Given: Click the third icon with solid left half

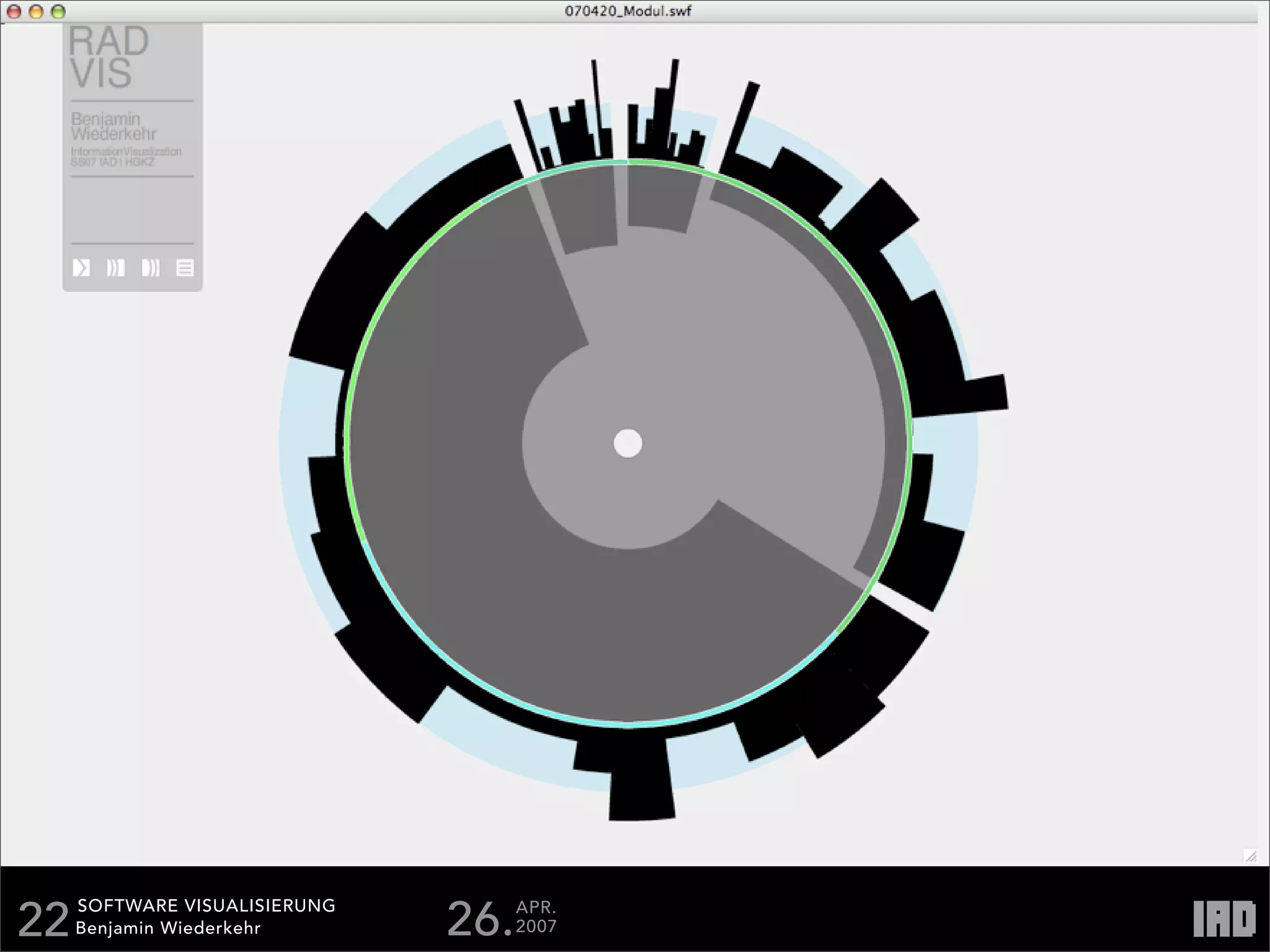Looking at the screenshot, I should click(151, 268).
